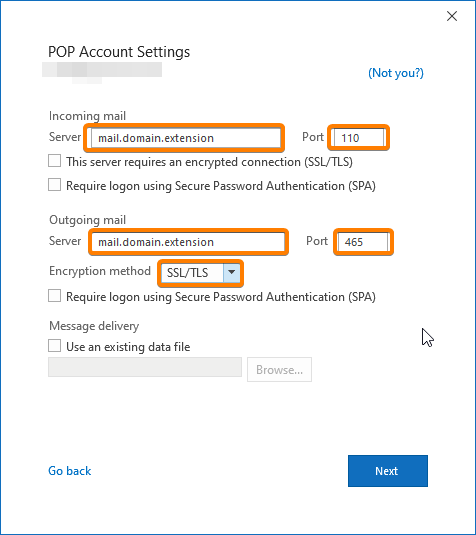Click the Message delivery section label
476x535 pixels.
point(94,326)
